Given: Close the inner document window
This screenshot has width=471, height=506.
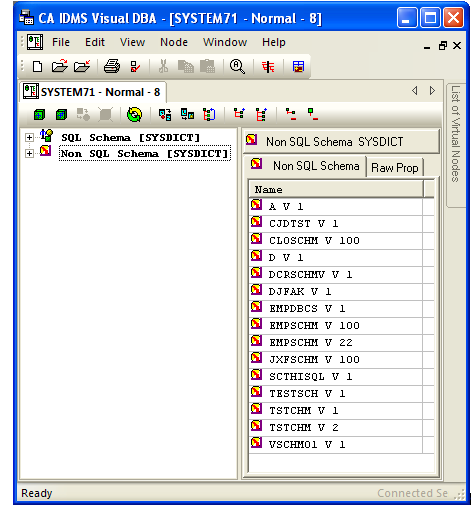Looking at the screenshot, I should coord(457,45).
